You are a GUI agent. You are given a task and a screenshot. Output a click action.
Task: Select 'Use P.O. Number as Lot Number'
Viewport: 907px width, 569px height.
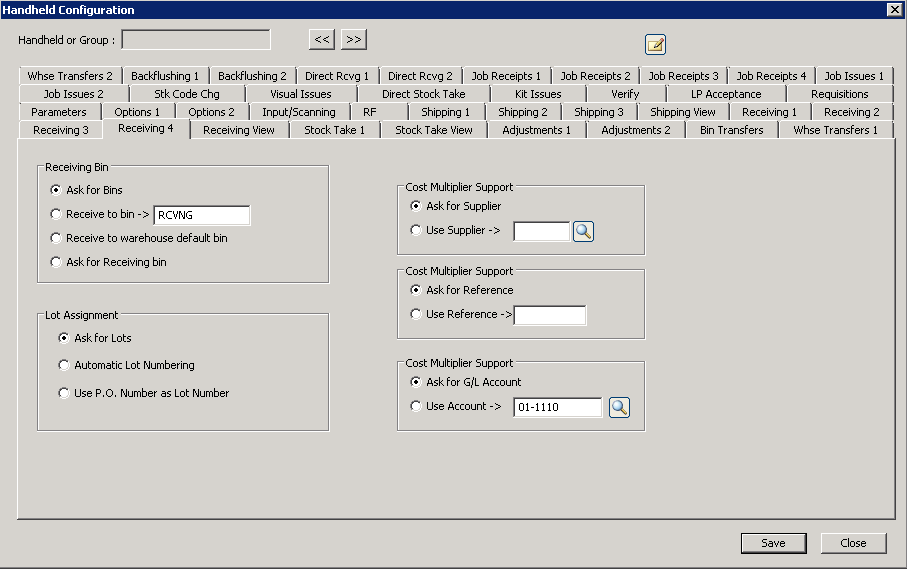pyautogui.click(x=65, y=393)
